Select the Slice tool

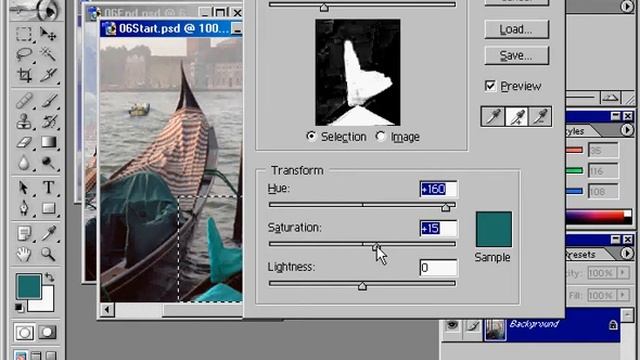click(48, 75)
